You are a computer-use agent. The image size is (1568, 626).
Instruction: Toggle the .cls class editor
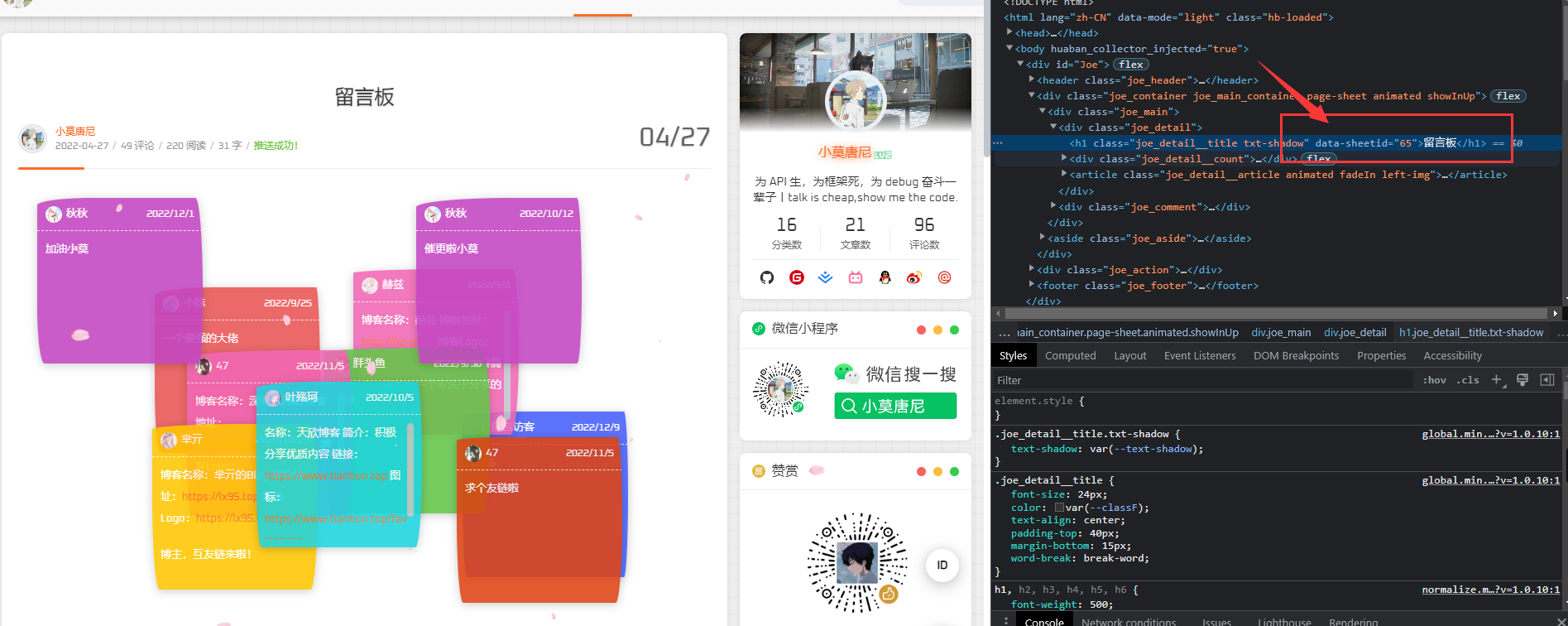[1469, 380]
